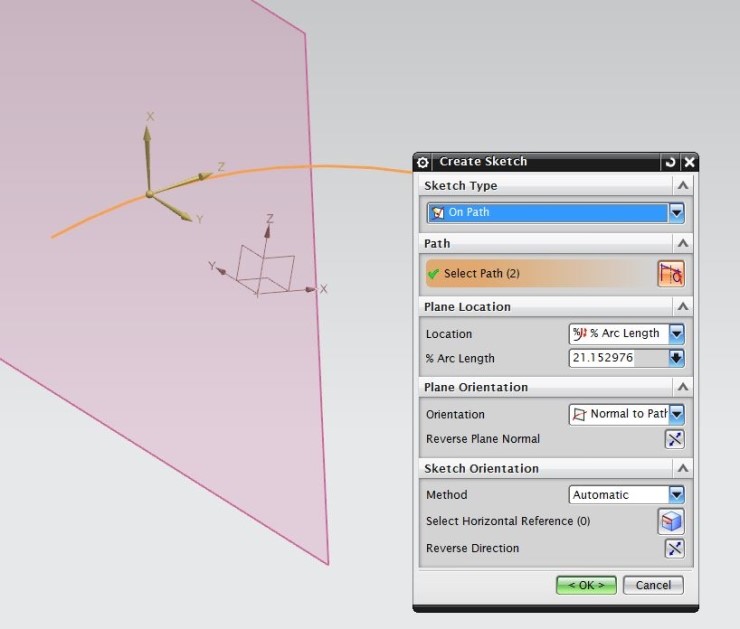This screenshot has height=629, width=740.
Task: Open the Orientation Normal to Path dropdown
Action: coord(676,414)
